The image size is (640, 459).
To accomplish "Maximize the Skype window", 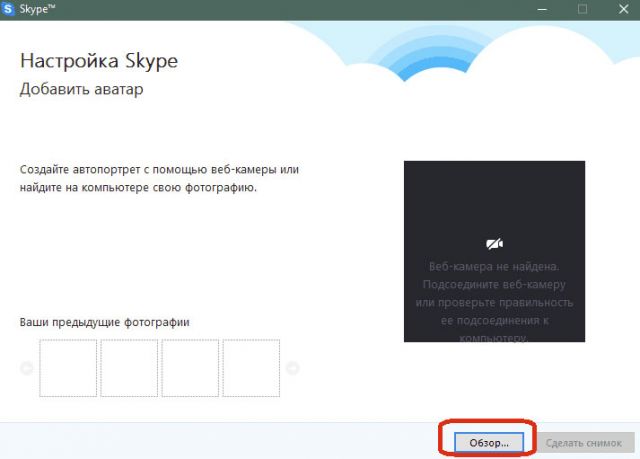I will (x=582, y=9).
